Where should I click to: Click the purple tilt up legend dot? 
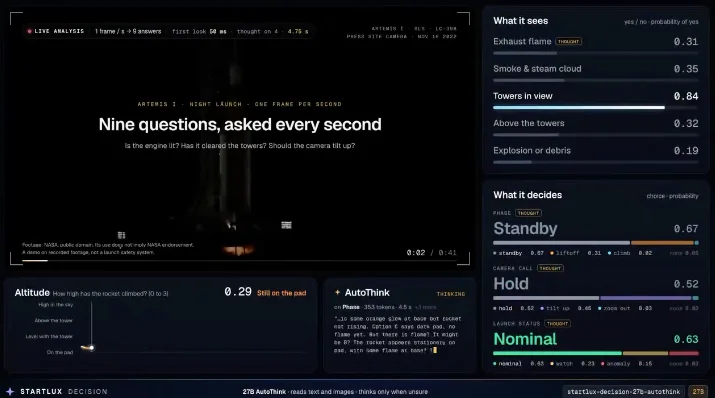click(x=542, y=308)
